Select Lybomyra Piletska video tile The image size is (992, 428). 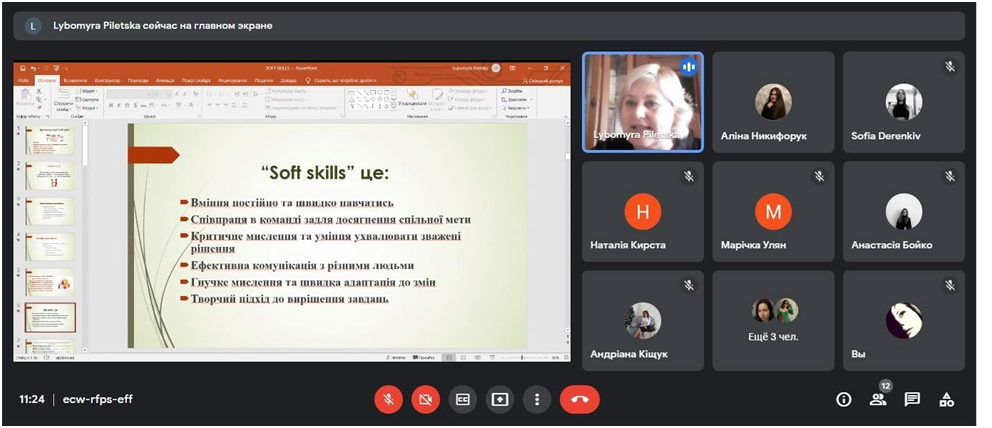pos(642,102)
